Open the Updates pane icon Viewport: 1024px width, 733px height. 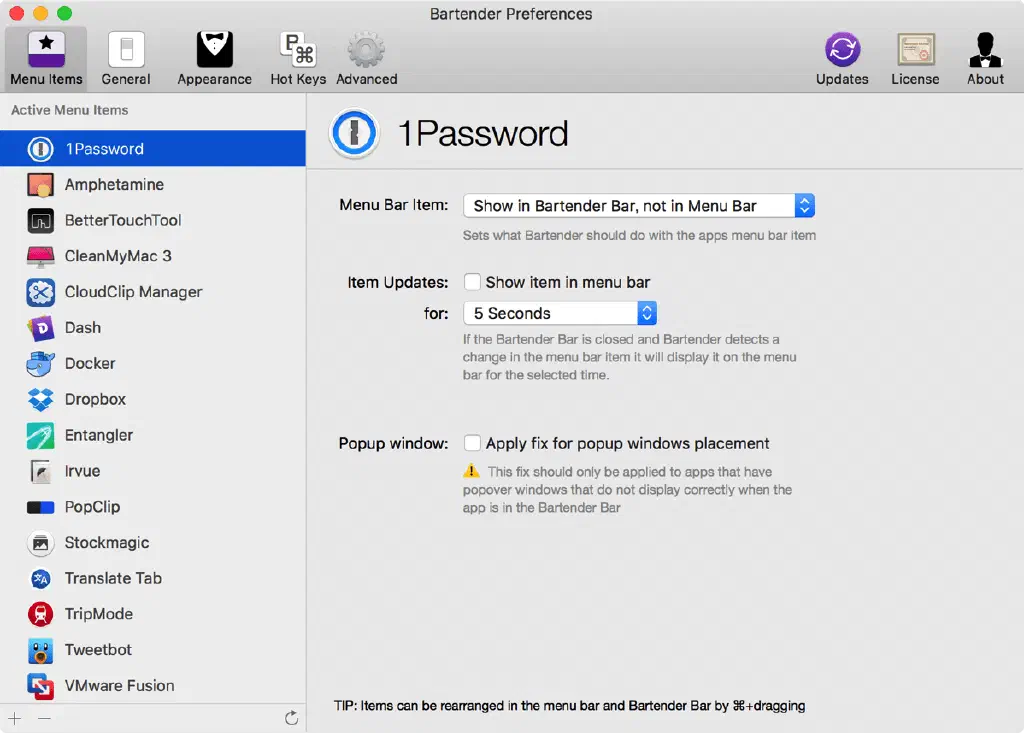842,51
